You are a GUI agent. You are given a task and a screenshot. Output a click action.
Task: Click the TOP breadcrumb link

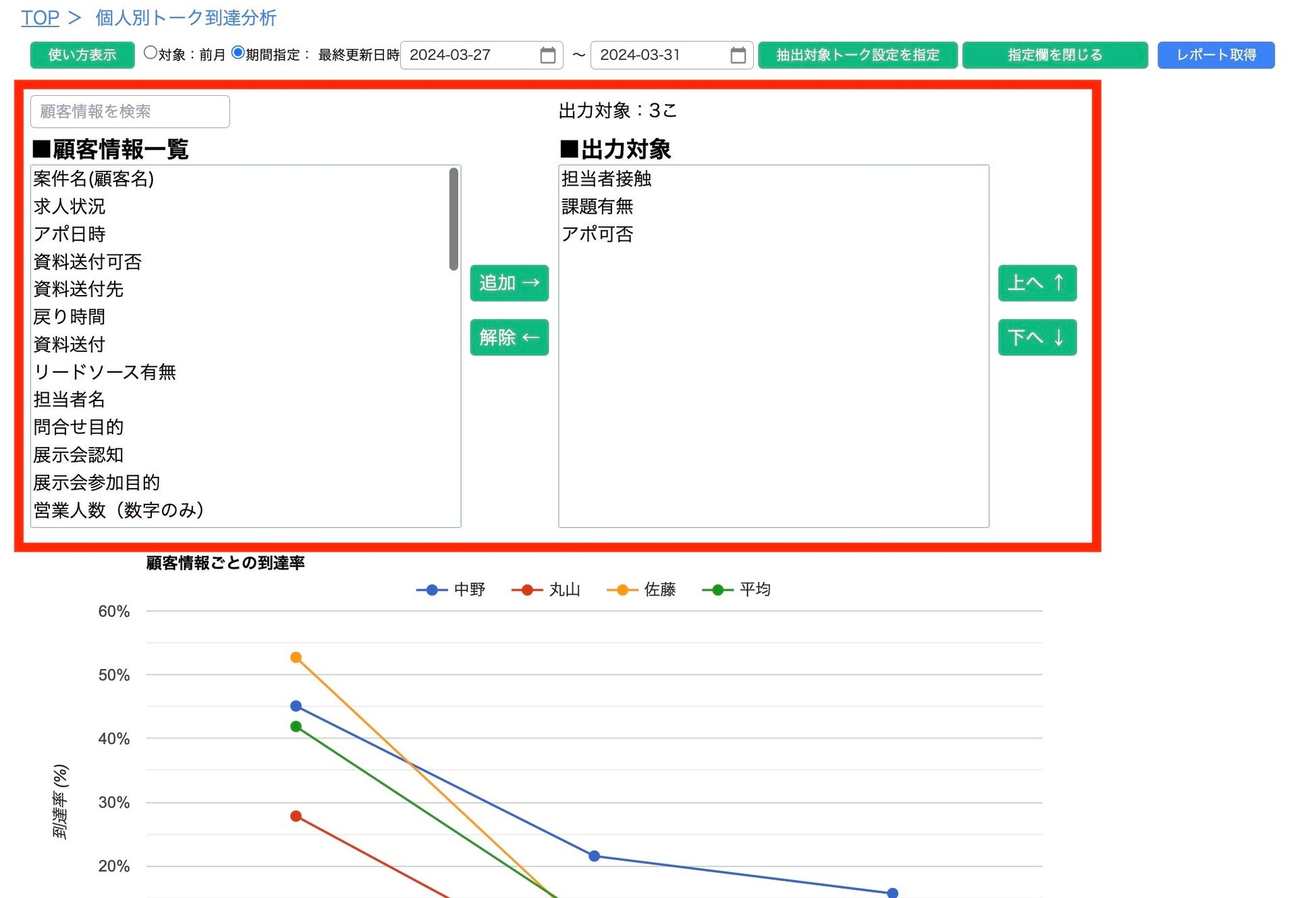(40, 18)
